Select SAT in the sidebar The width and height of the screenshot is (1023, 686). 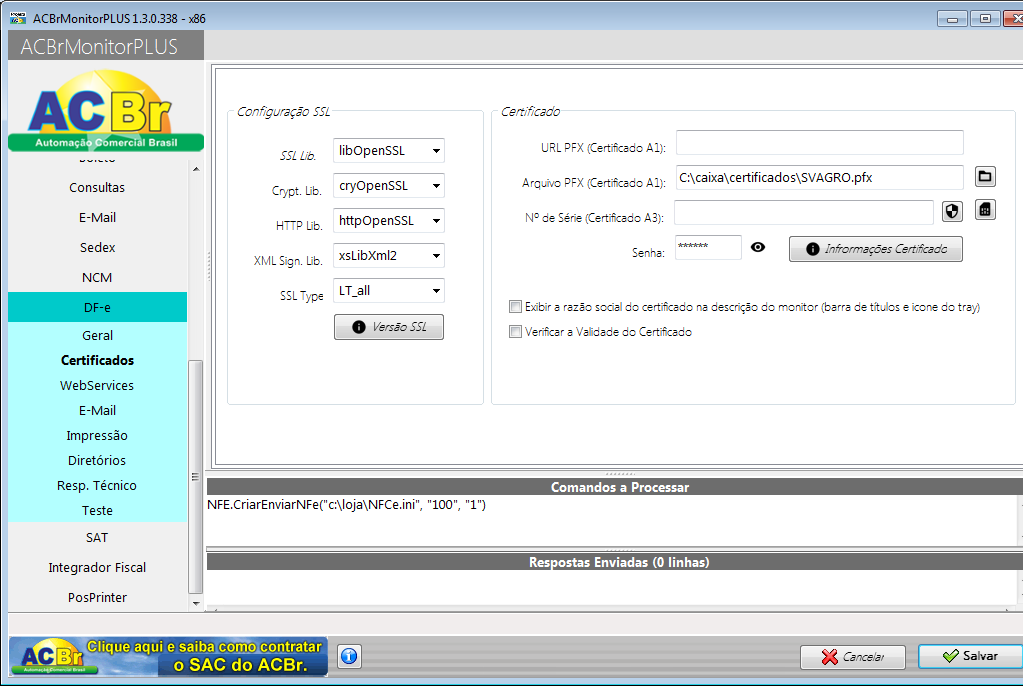[x=97, y=538]
